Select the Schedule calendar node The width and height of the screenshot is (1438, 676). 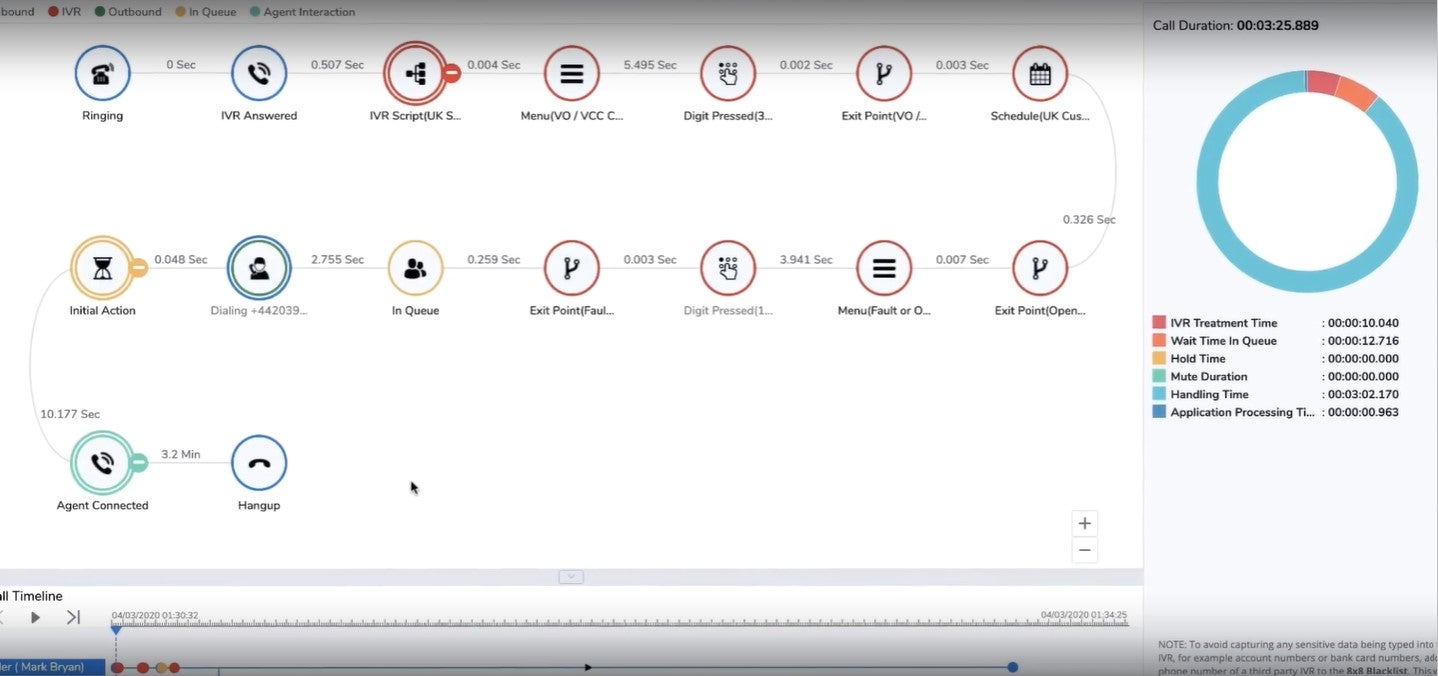click(x=1039, y=73)
